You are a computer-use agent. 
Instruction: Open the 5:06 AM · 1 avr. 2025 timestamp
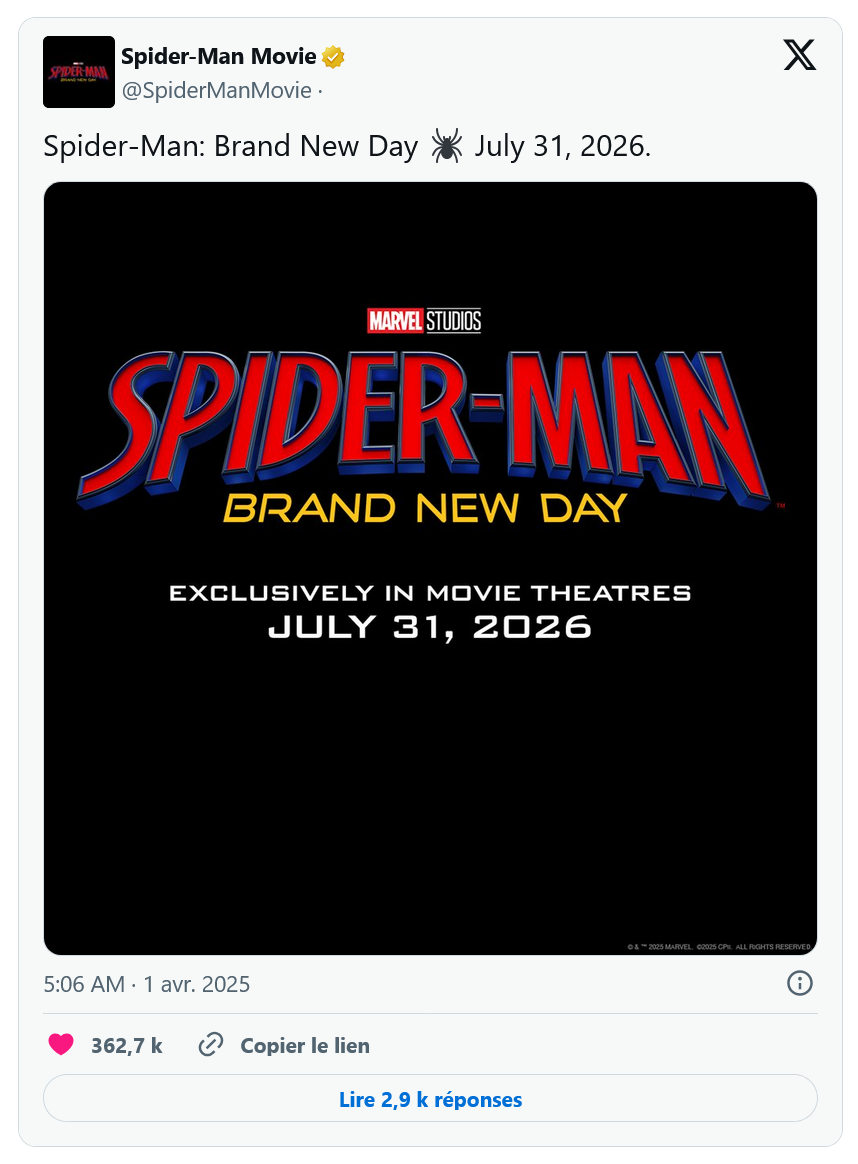[x=147, y=984]
